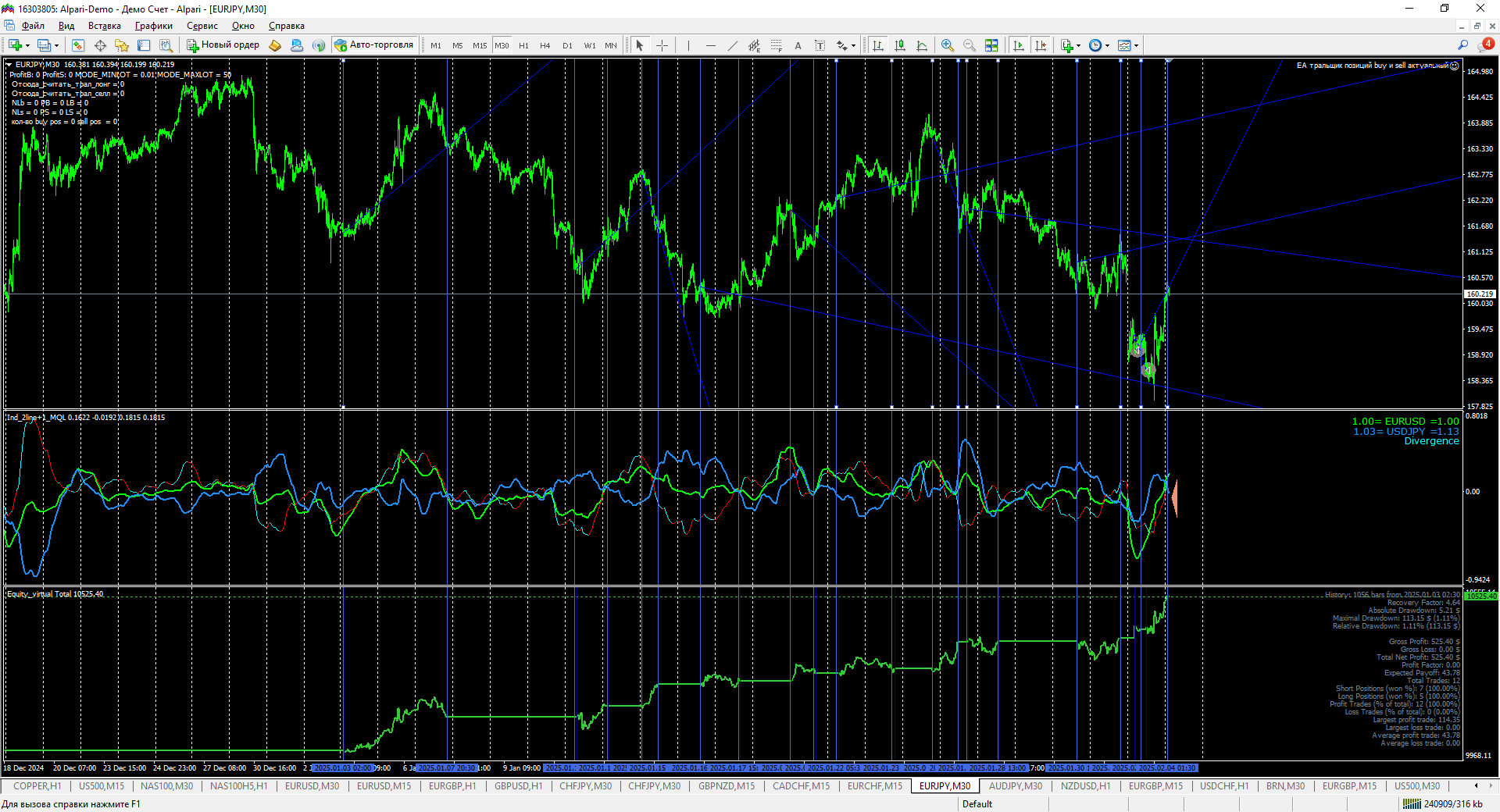Open the Вид menu
Viewport: 1500px width, 812px height.
point(66,26)
